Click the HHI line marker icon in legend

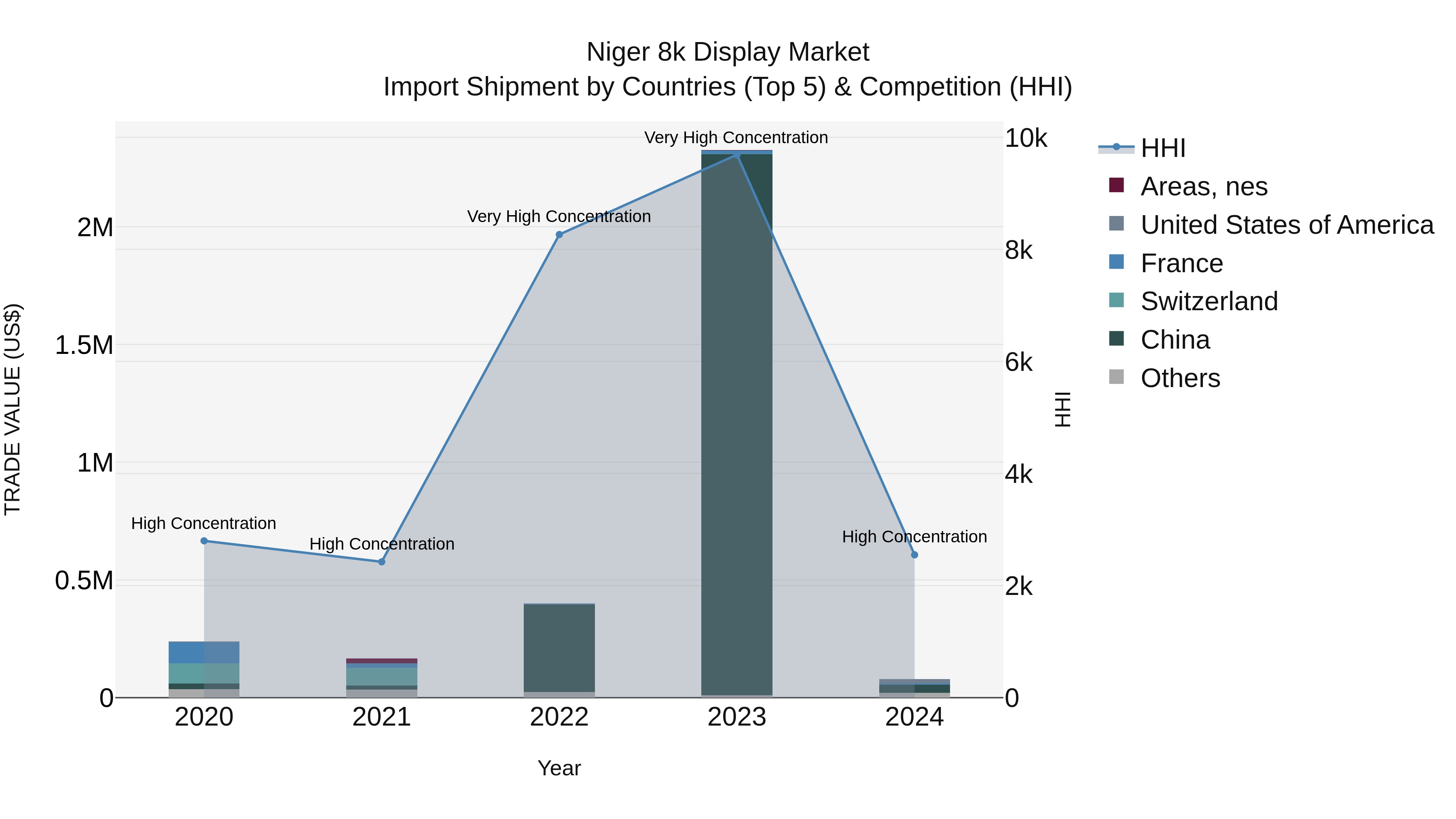1116,147
